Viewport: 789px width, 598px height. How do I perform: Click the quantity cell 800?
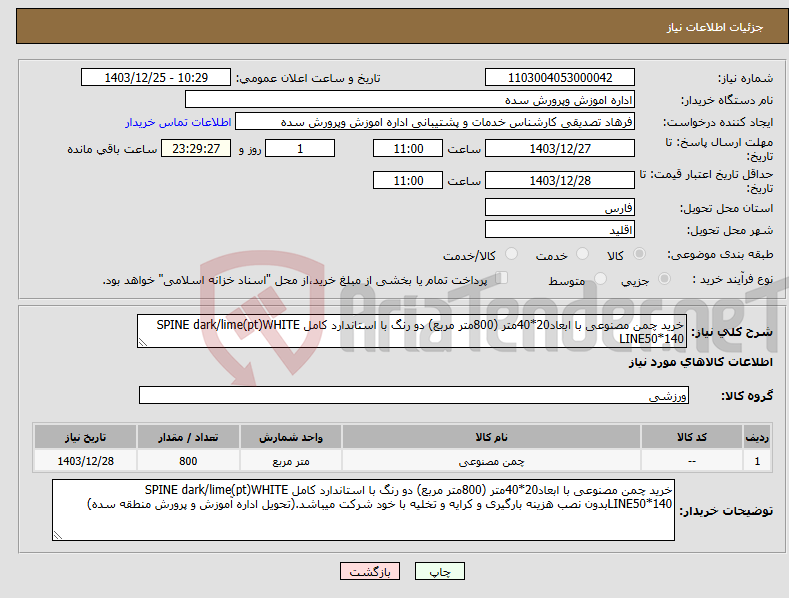point(188,461)
